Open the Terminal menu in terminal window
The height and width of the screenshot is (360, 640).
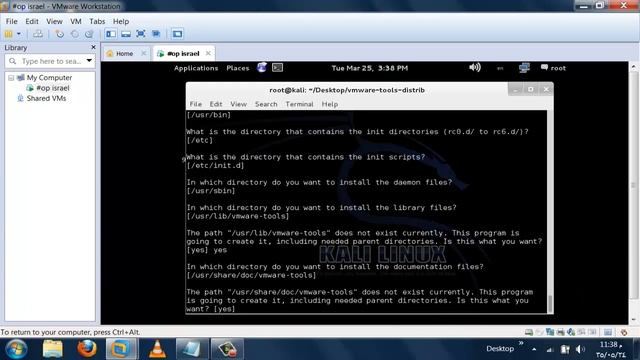coord(299,104)
